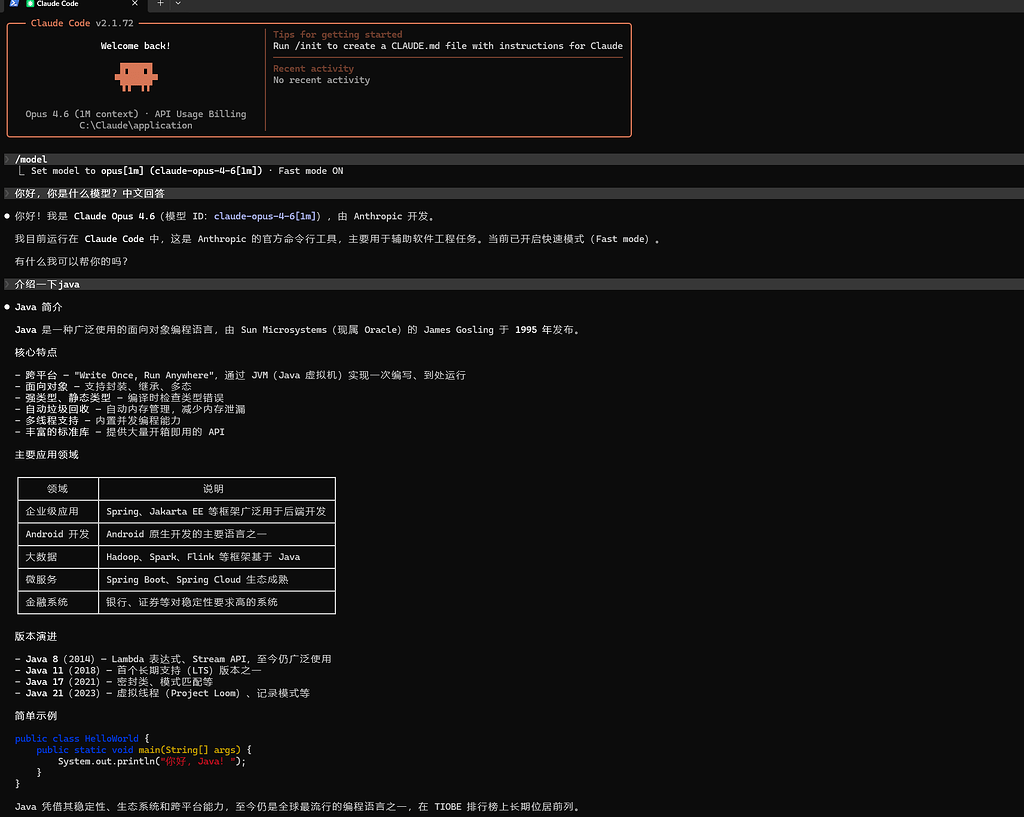Viewport: 1024px width, 817px height.
Task: Select the Claude Code terminal tab
Action: [x=75, y=4]
